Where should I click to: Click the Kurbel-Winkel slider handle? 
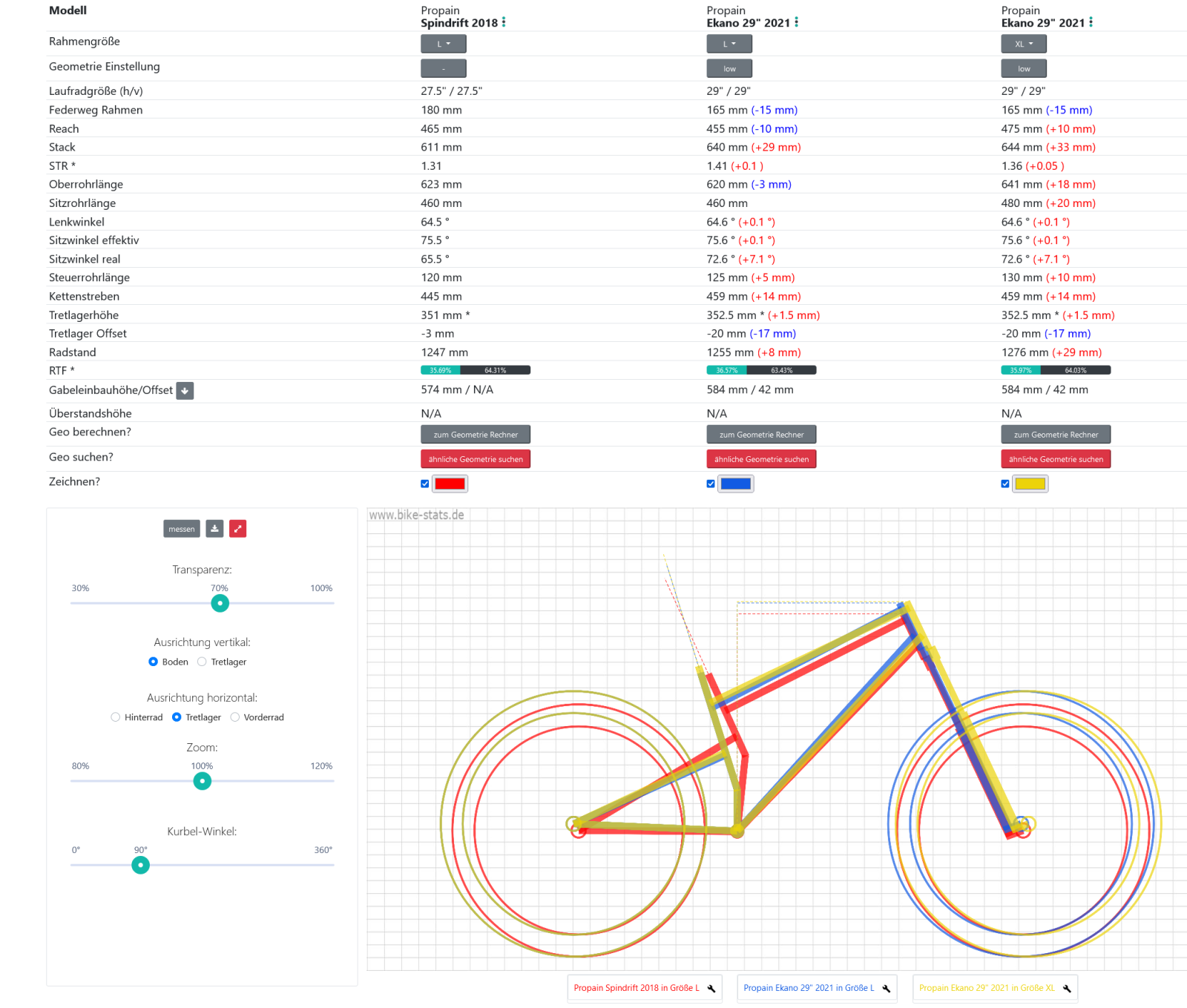point(140,866)
